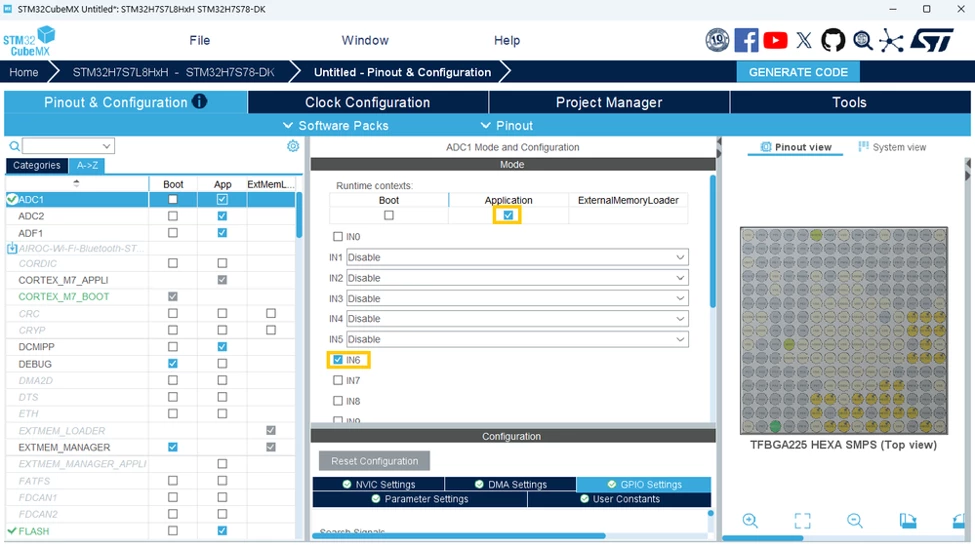This screenshot has height=547, width=975.
Task: Open the DMA Settings tab
Action: pos(511,484)
